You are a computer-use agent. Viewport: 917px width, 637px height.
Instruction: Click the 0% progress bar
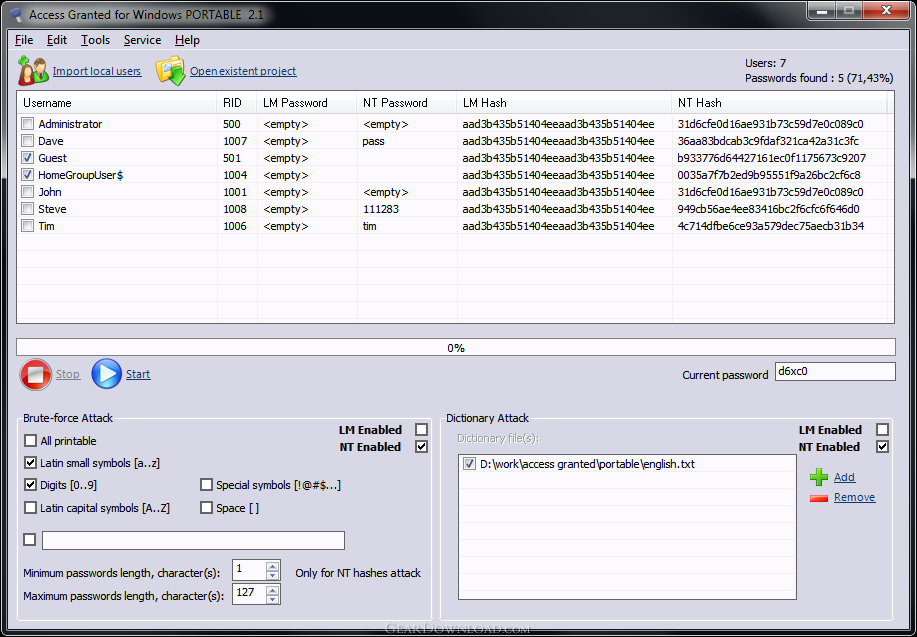coord(456,347)
